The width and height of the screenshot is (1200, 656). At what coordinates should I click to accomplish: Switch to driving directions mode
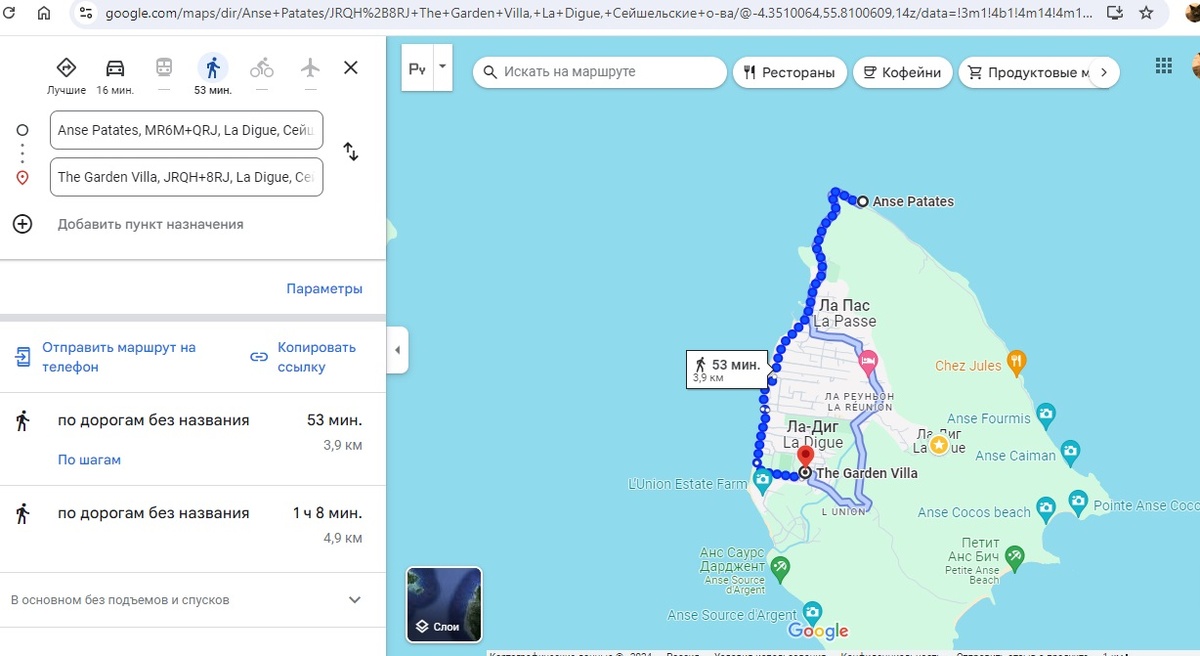click(x=115, y=75)
